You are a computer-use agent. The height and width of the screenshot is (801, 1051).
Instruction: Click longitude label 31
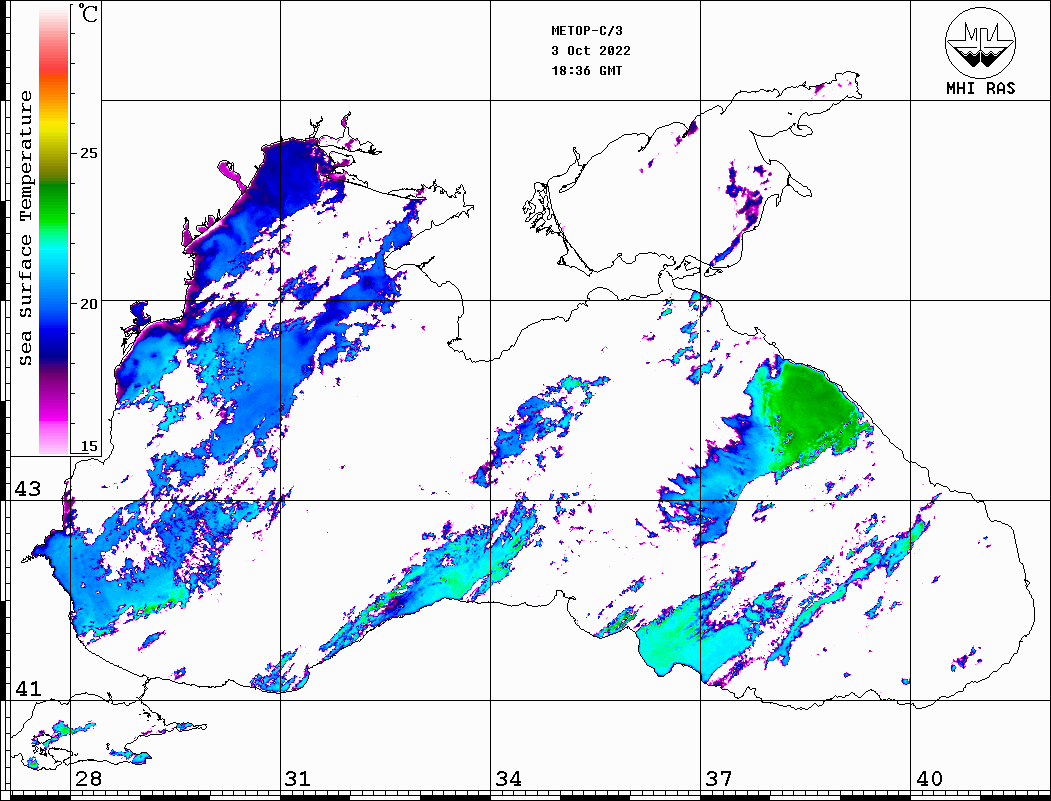(x=298, y=779)
